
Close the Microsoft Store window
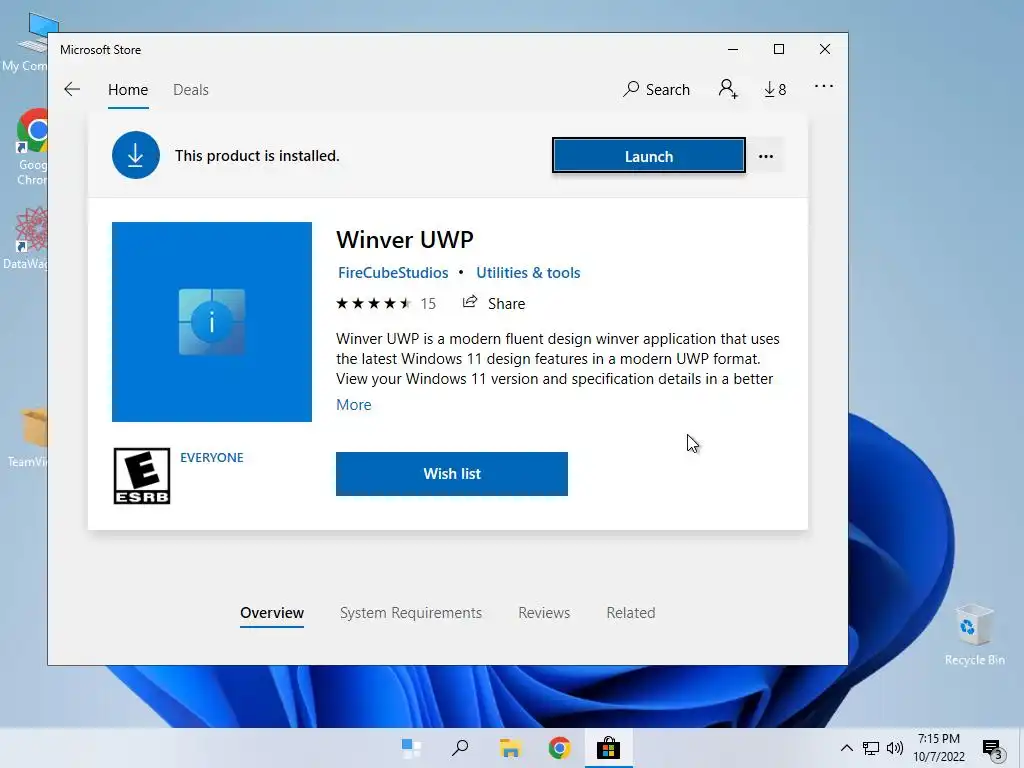coord(825,50)
